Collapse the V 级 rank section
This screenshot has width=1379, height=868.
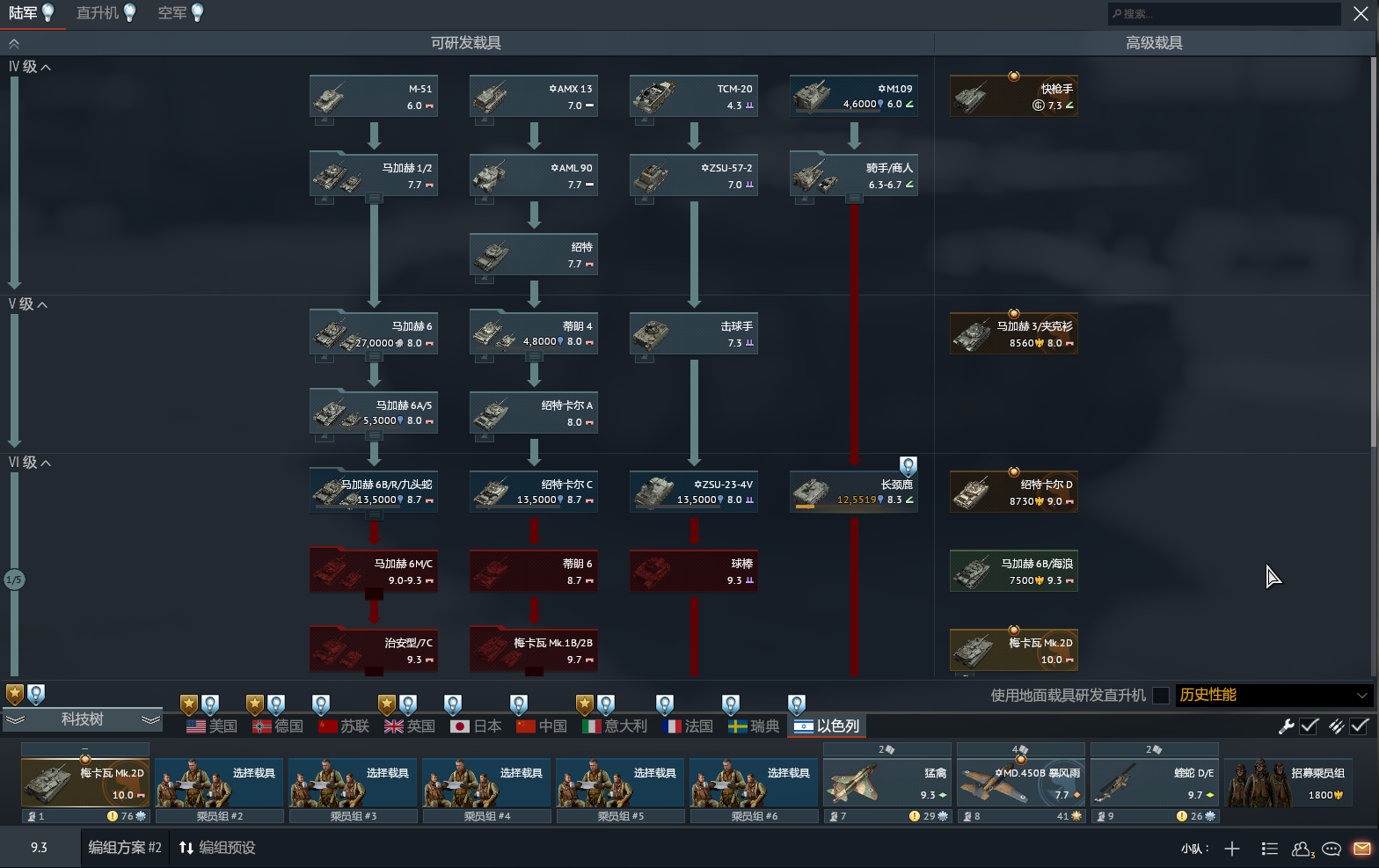28,304
